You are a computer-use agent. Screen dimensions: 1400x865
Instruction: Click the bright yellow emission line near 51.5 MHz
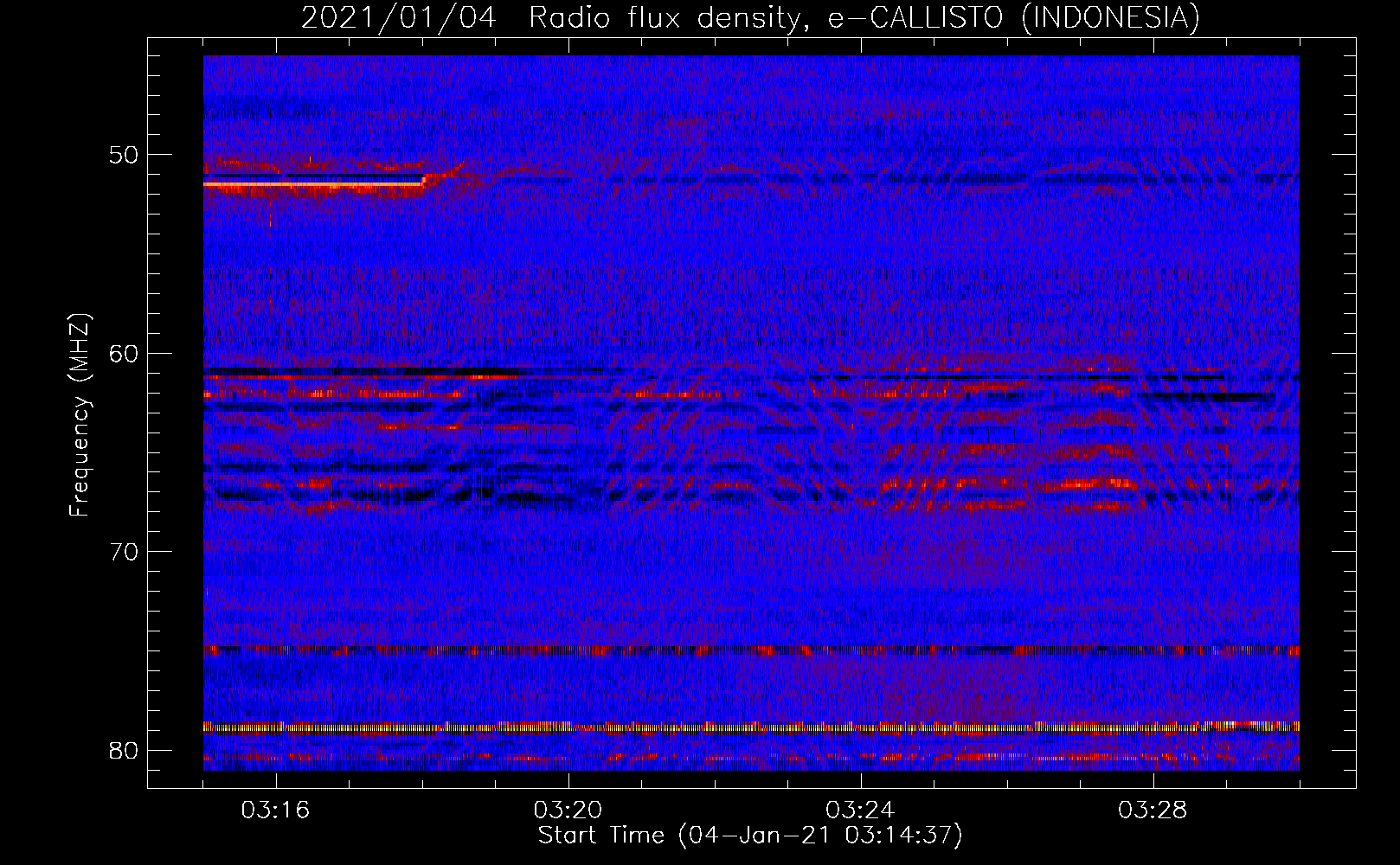313,184
